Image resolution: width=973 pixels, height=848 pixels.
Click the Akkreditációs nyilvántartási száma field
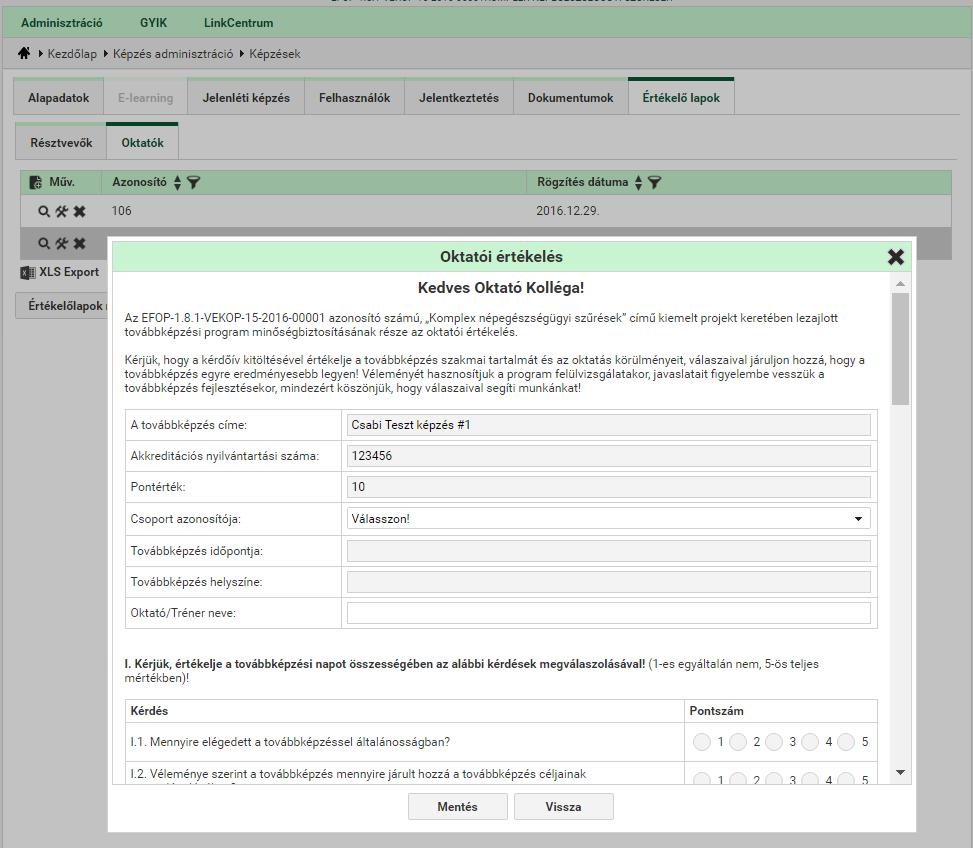coord(608,456)
